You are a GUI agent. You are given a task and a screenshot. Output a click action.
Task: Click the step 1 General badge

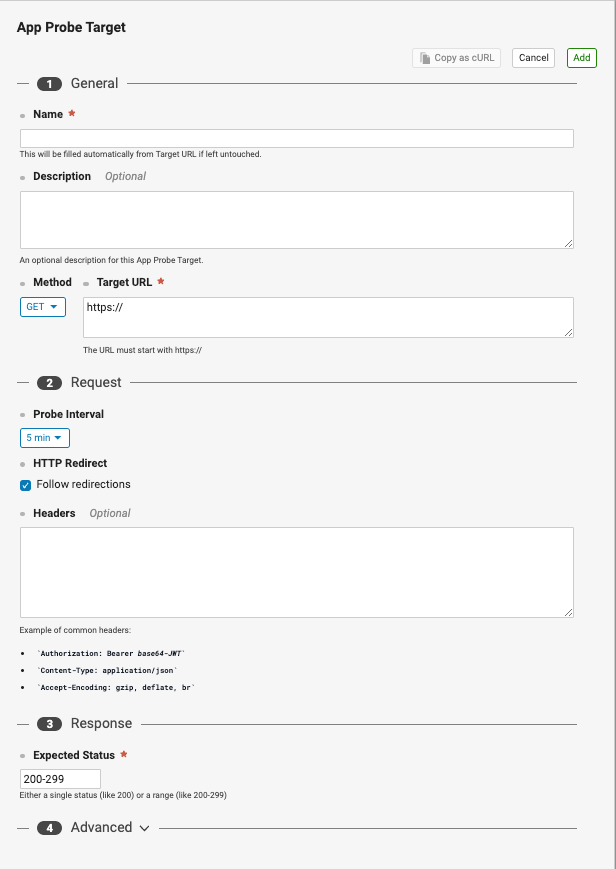pos(49,84)
